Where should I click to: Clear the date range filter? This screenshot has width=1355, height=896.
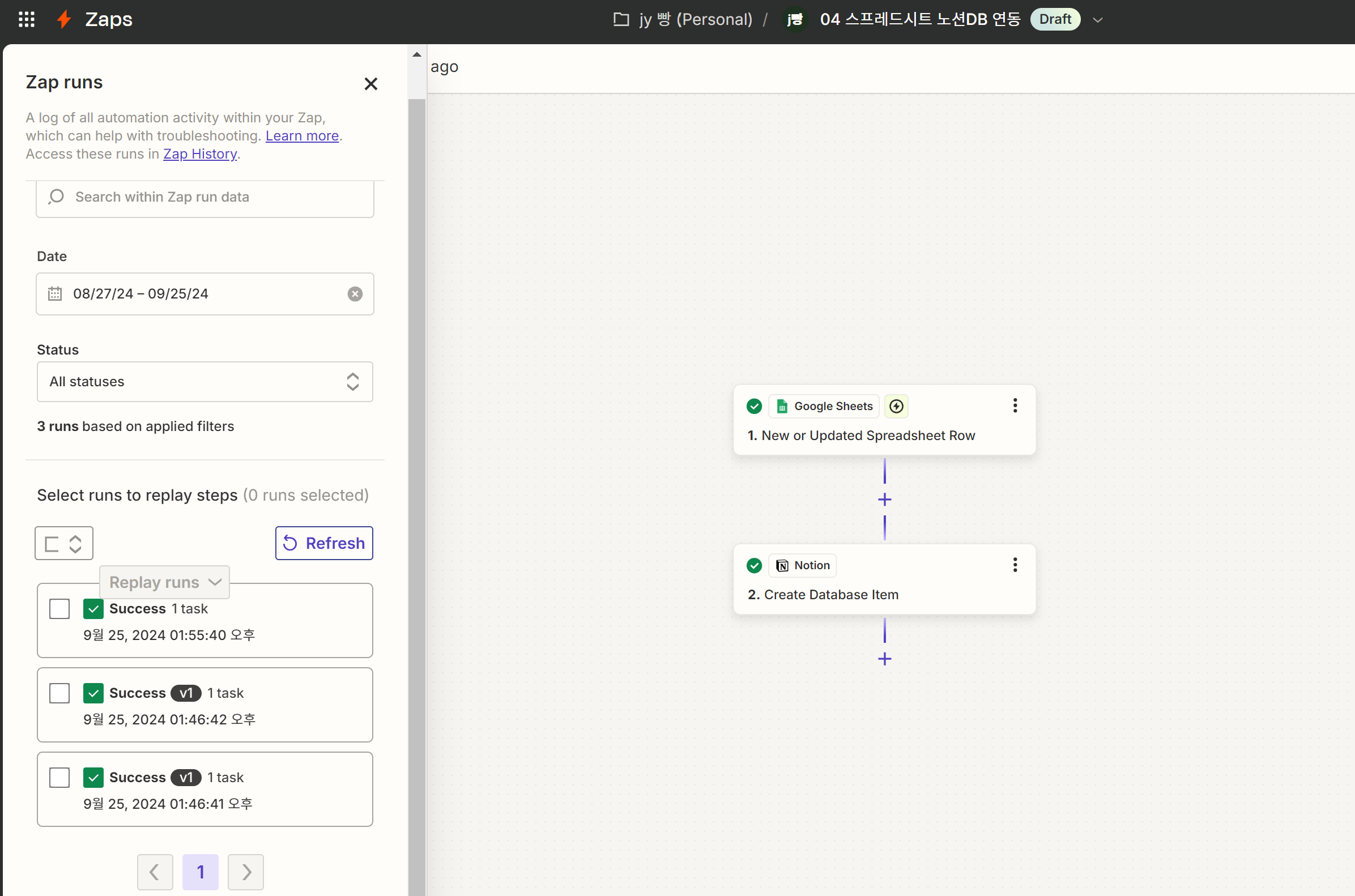[355, 294]
